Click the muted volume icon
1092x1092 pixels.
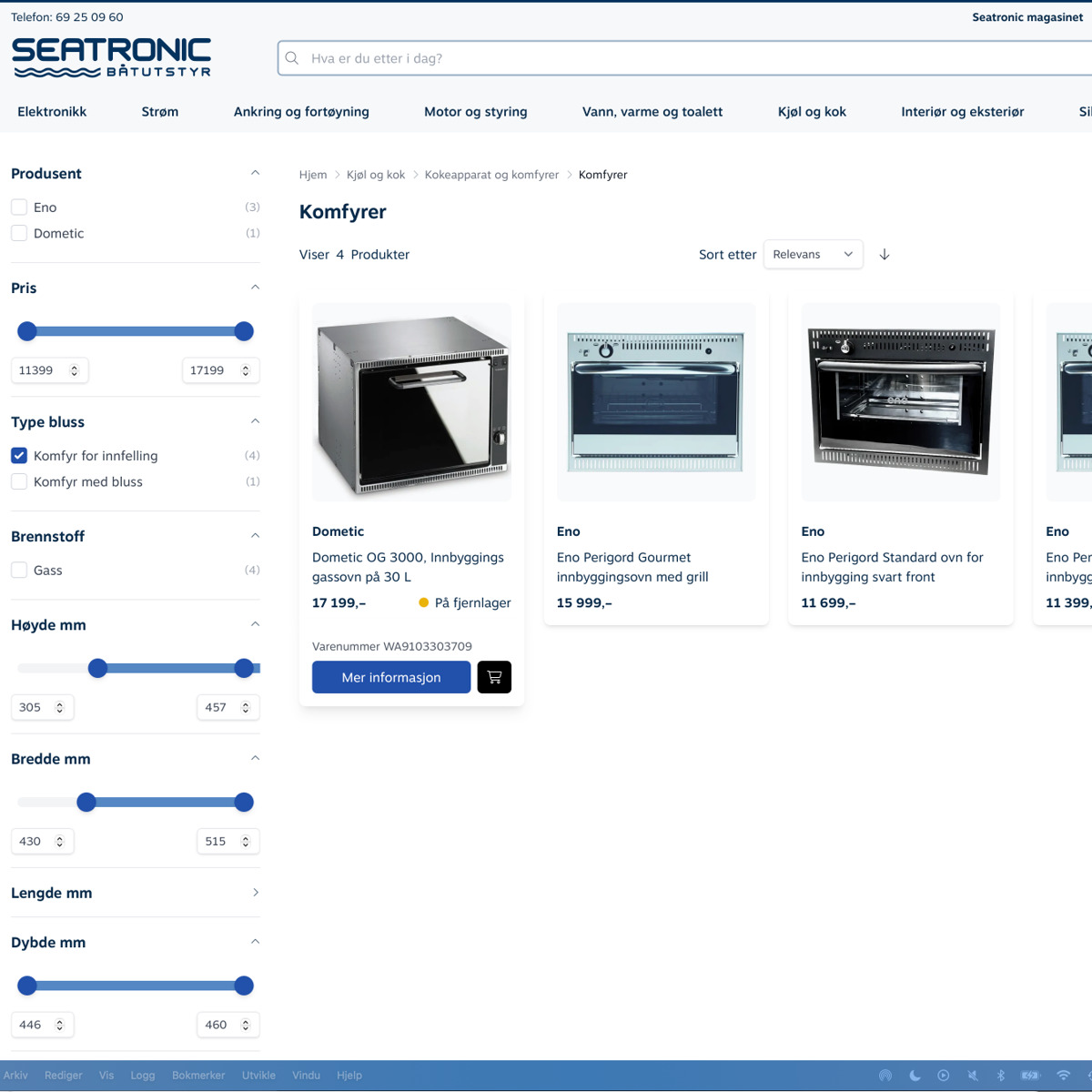click(973, 1076)
